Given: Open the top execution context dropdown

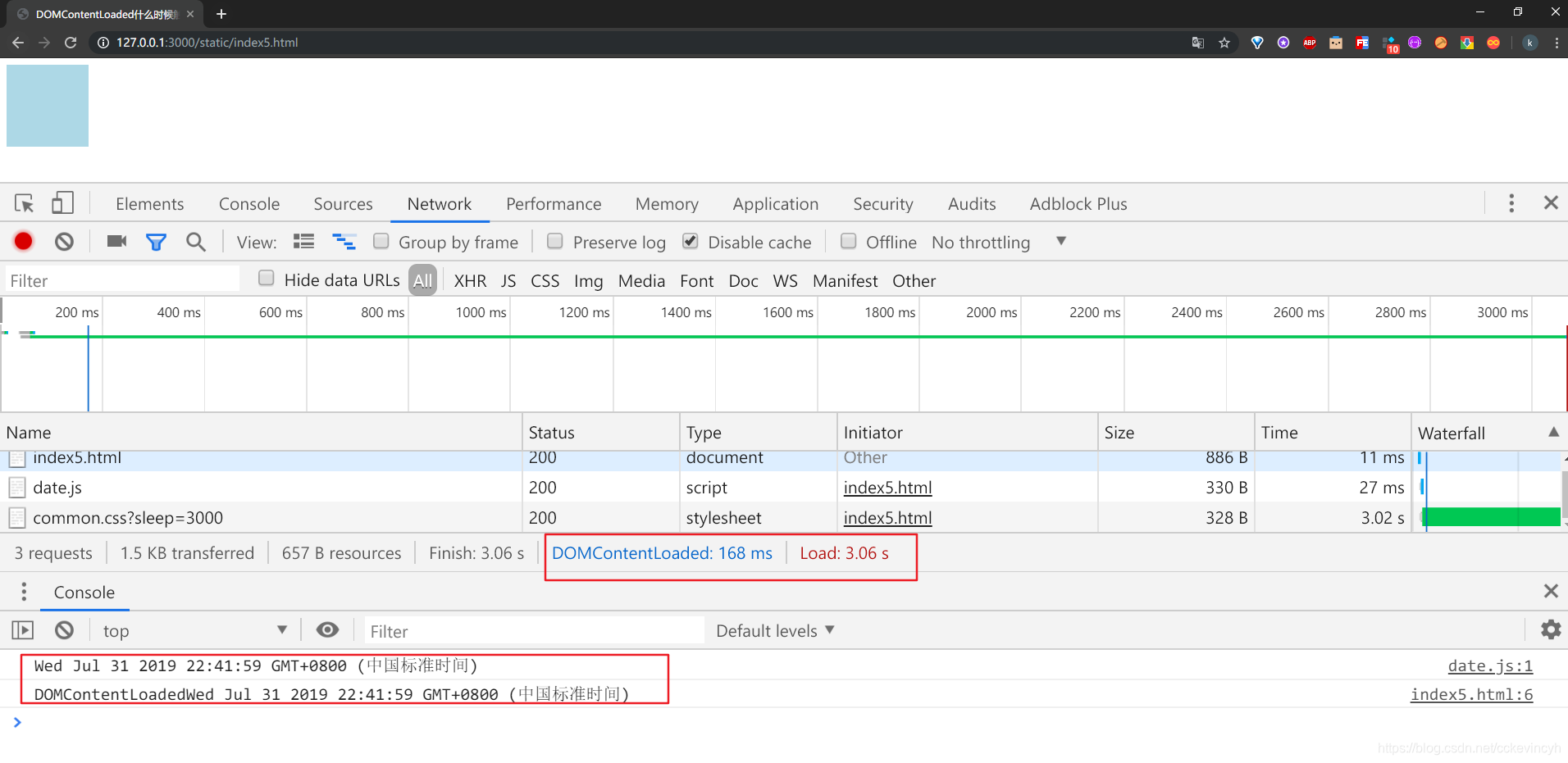Looking at the screenshot, I should click(x=194, y=630).
